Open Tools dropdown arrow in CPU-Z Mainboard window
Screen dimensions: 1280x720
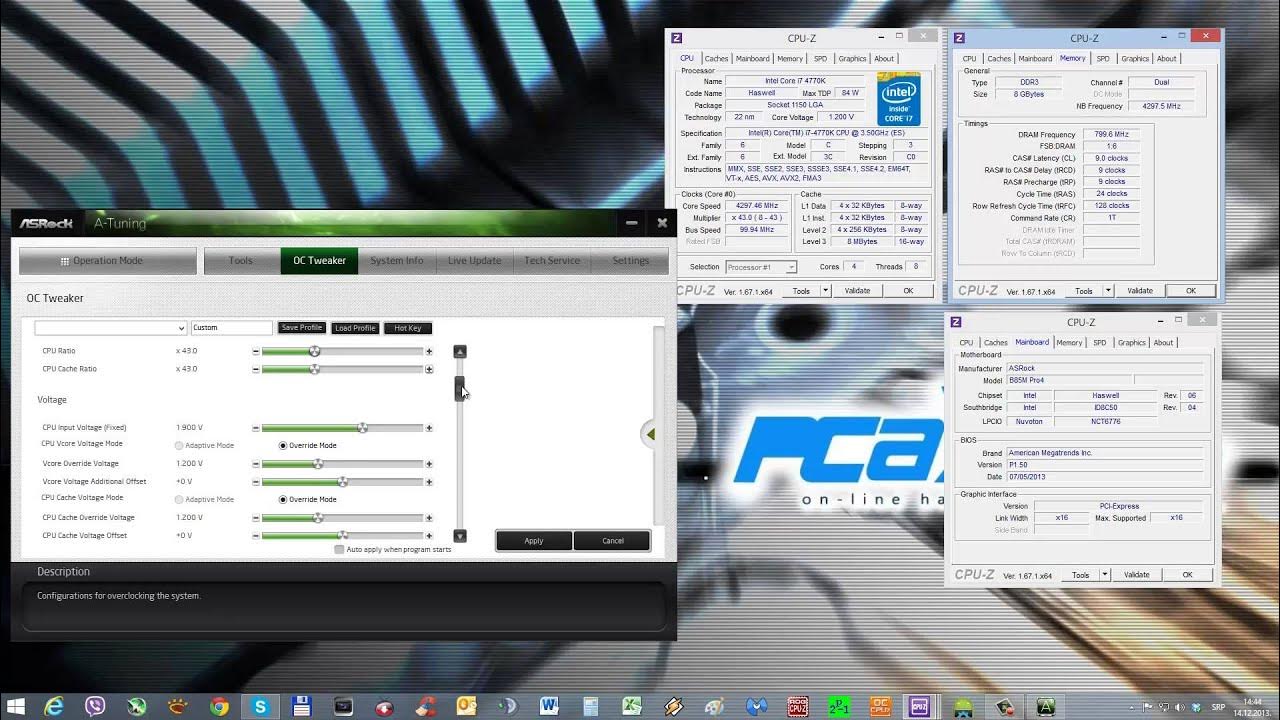tap(1105, 575)
